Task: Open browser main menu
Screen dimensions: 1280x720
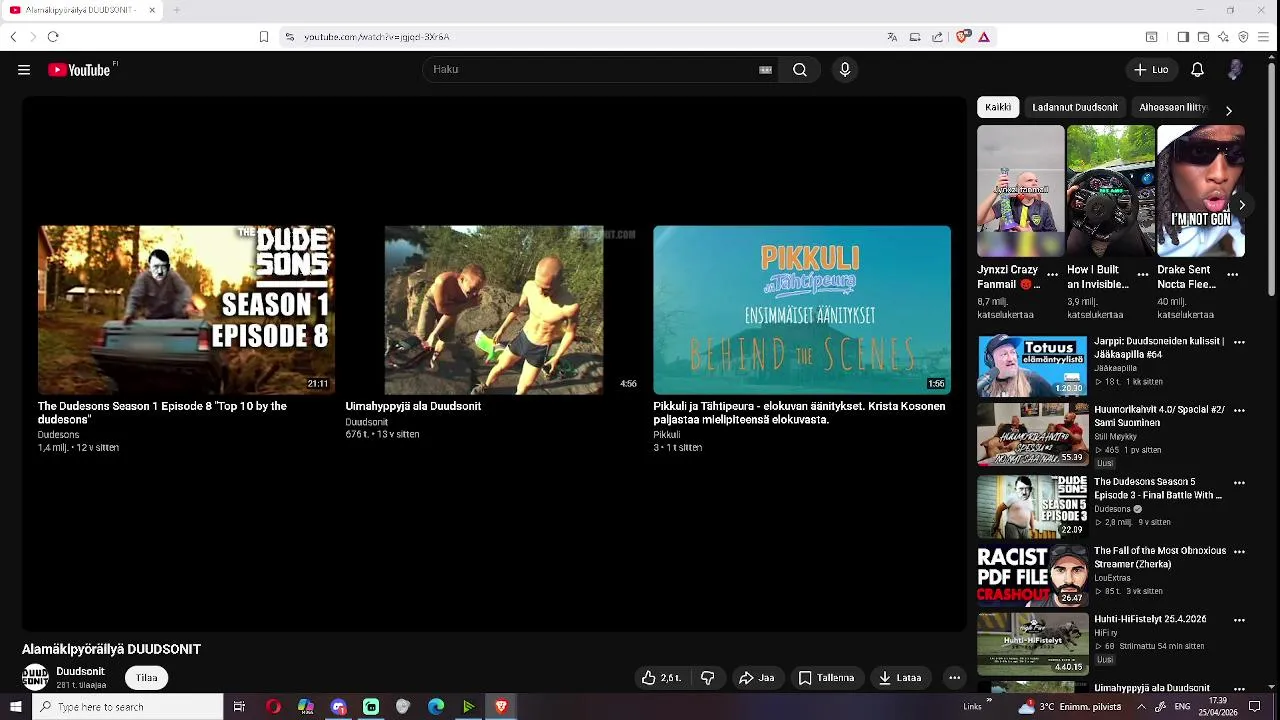Action: 1264,37
